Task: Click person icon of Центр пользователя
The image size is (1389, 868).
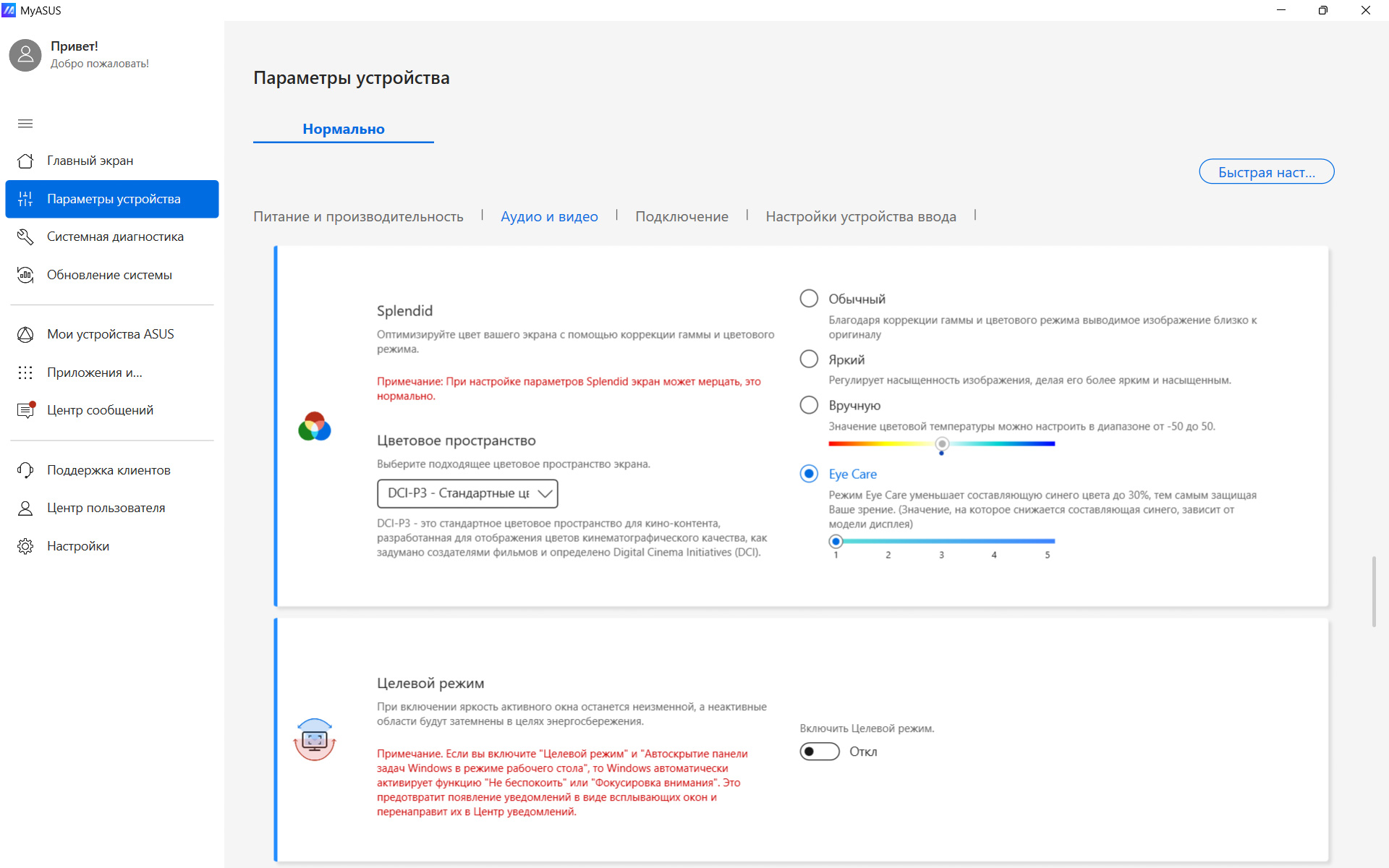Action: (x=25, y=508)
